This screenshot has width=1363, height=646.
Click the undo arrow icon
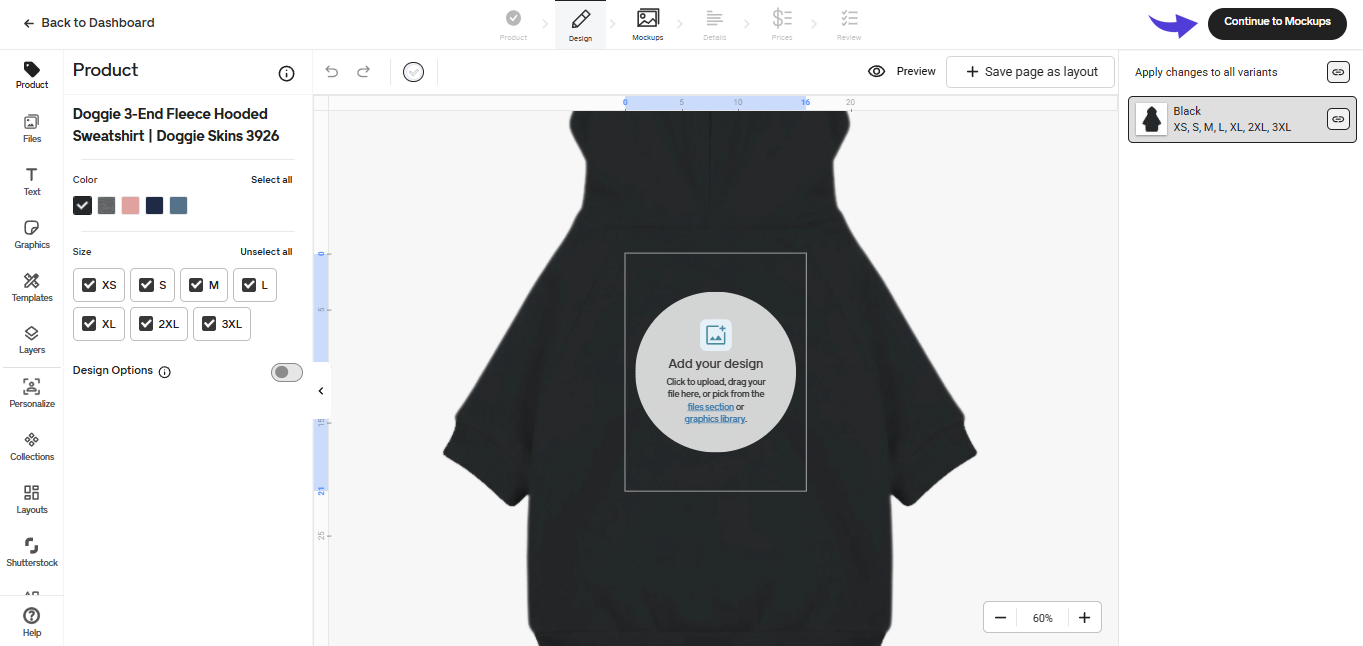(x=332, y=72)
